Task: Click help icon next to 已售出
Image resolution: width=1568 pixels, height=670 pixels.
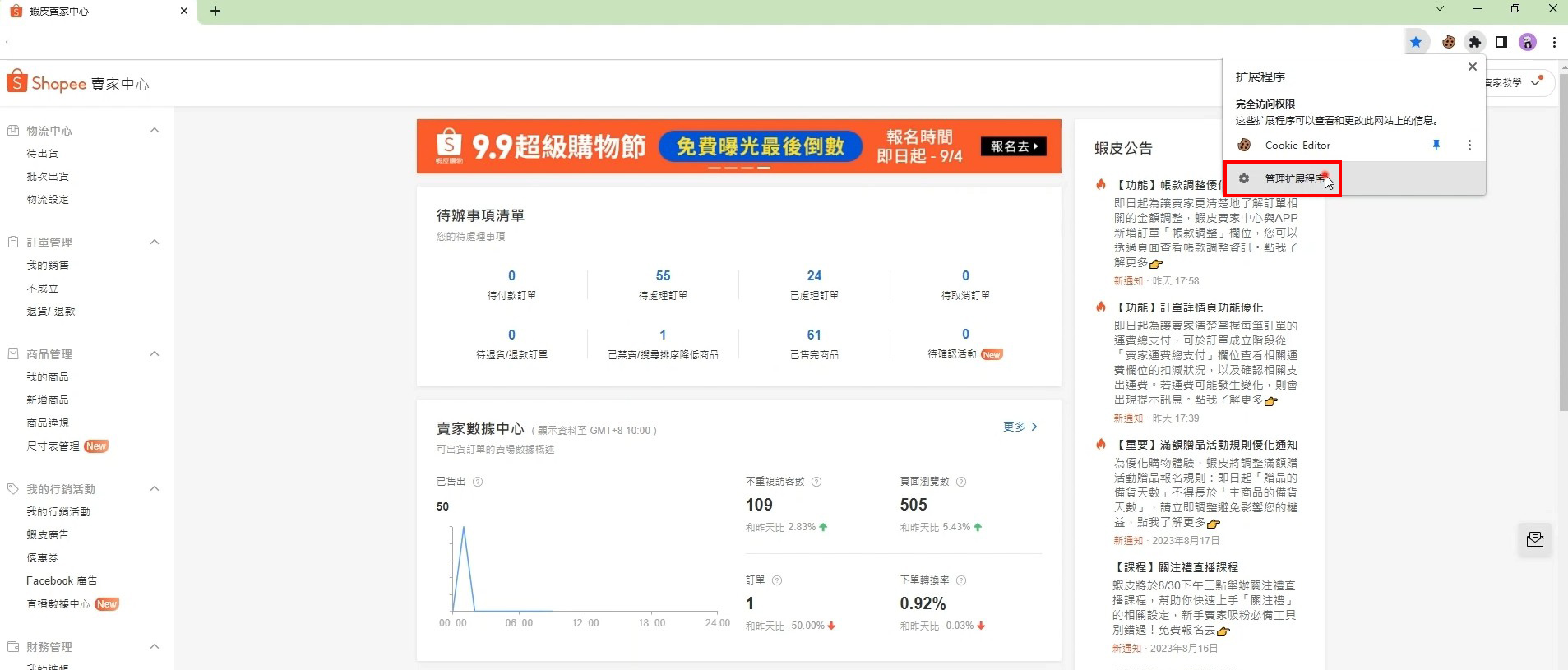Action: click(478, 482)
